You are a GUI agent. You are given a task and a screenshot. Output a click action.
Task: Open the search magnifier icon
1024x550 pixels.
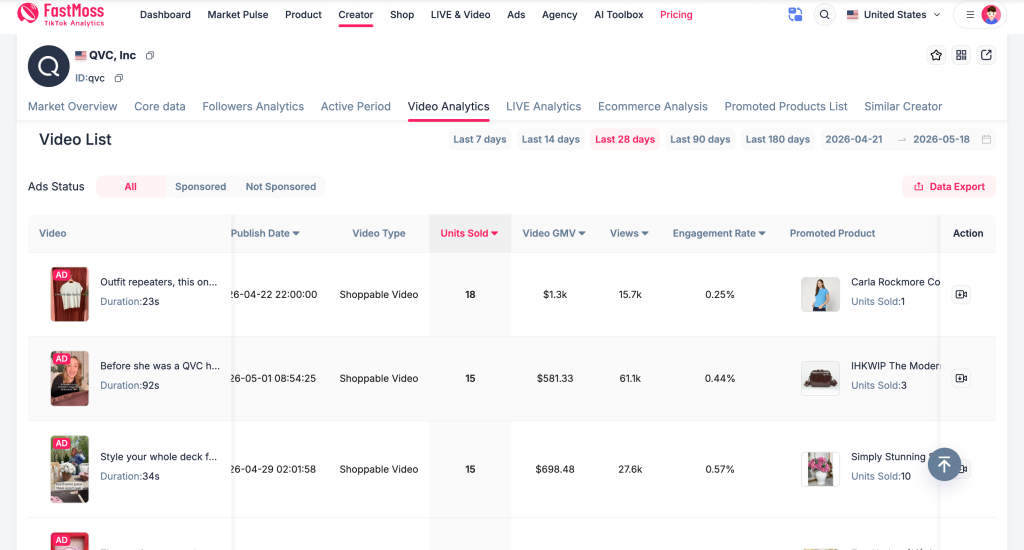tap(825, 14)
